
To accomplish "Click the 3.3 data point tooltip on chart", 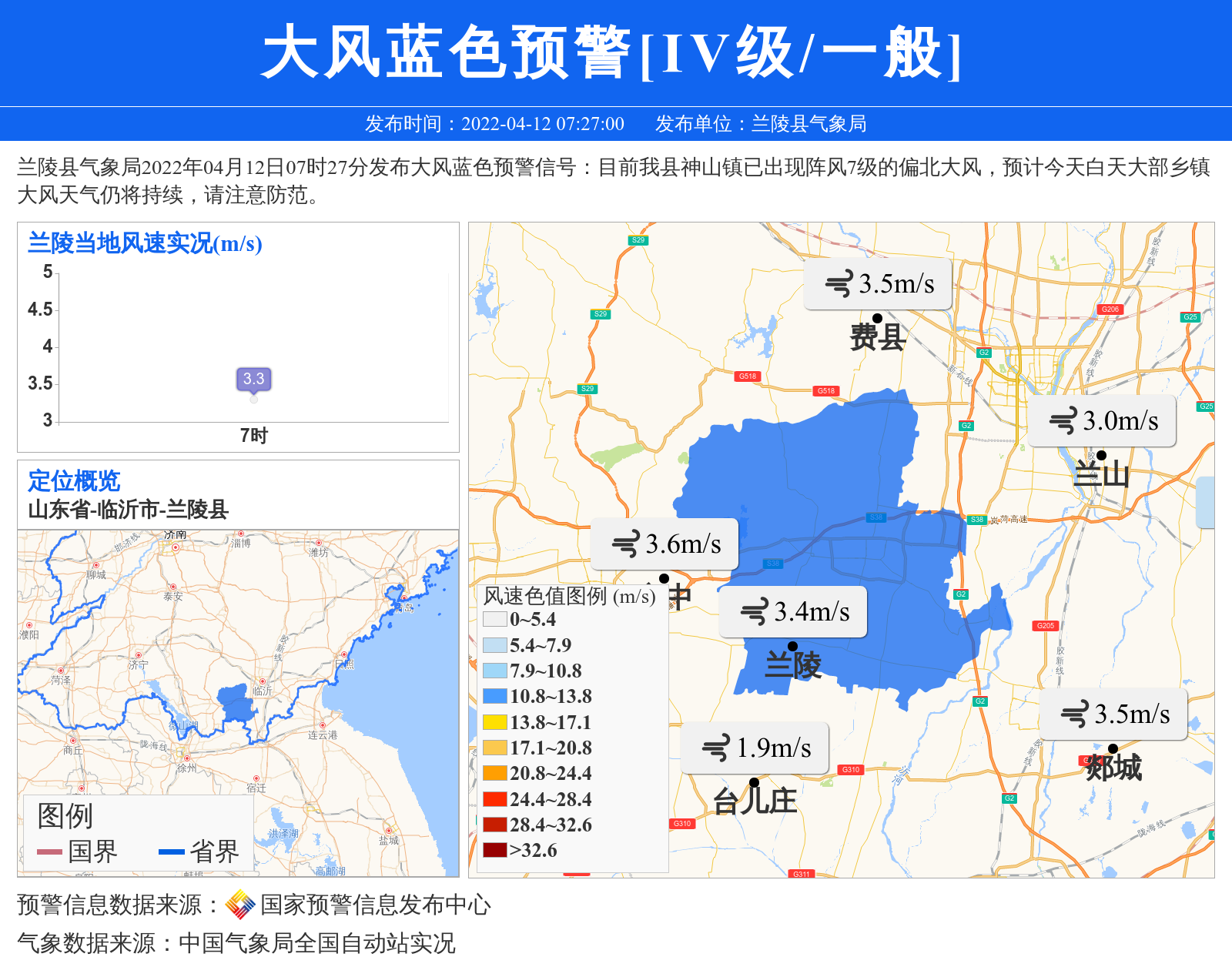I will [253, 379].
